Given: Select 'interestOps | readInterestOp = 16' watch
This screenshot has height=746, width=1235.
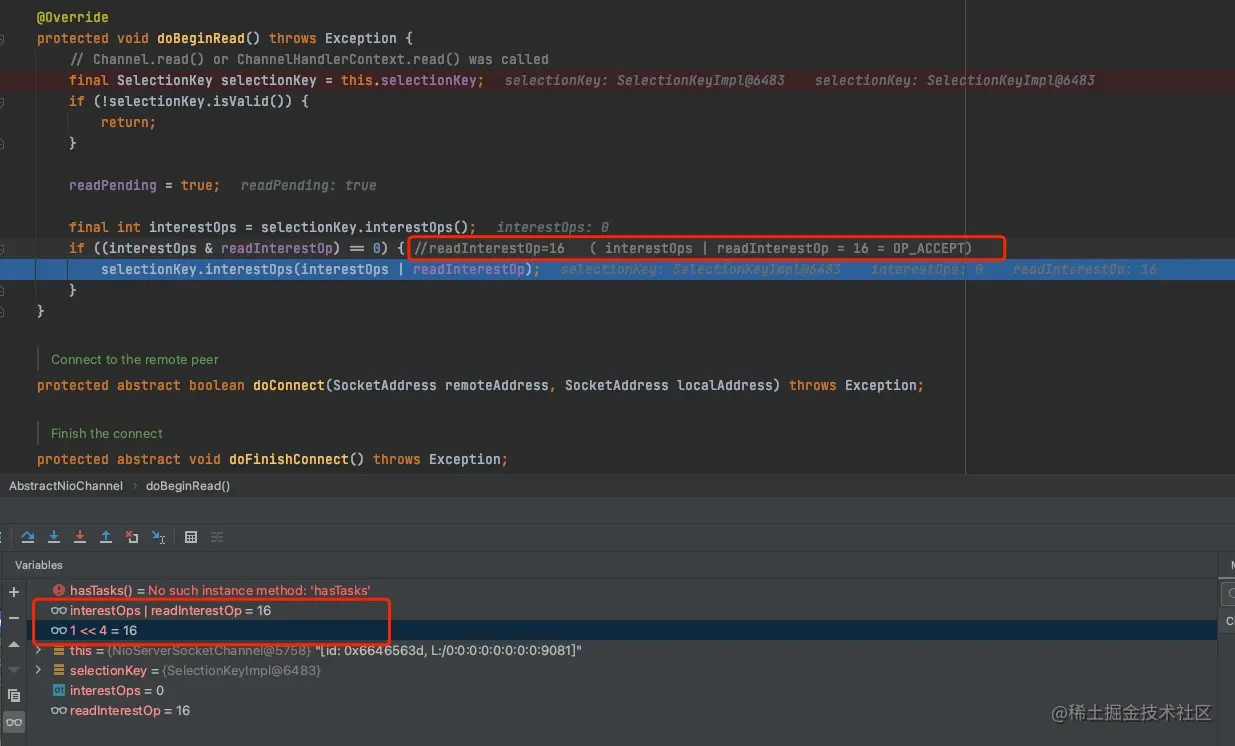Looking at the screenshot, I should click(x=620, y=610).
